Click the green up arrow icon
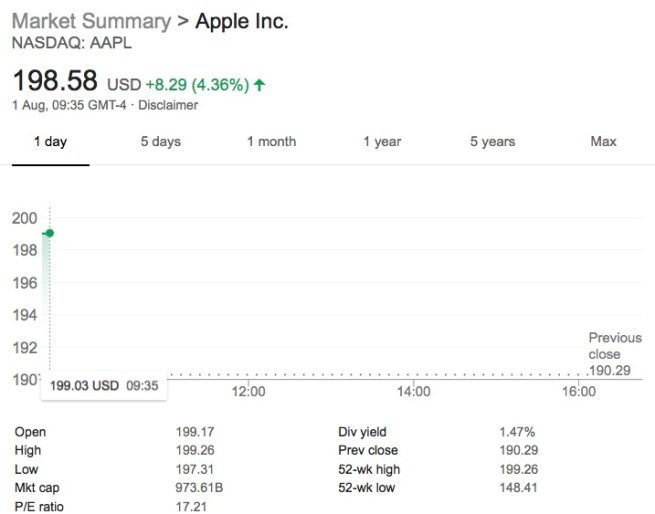 (260, 85)
